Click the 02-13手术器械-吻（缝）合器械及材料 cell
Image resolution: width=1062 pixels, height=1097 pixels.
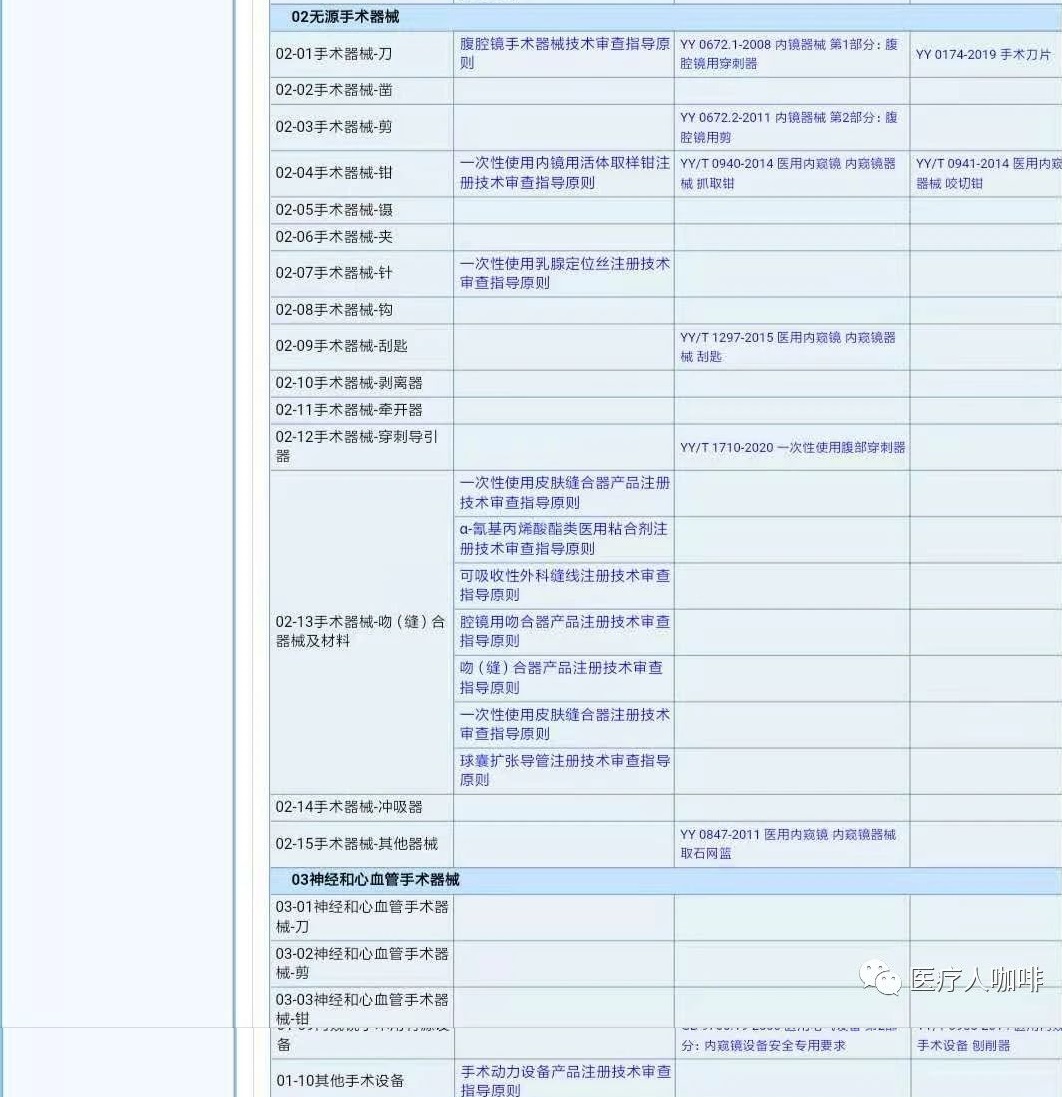point(360,631)
